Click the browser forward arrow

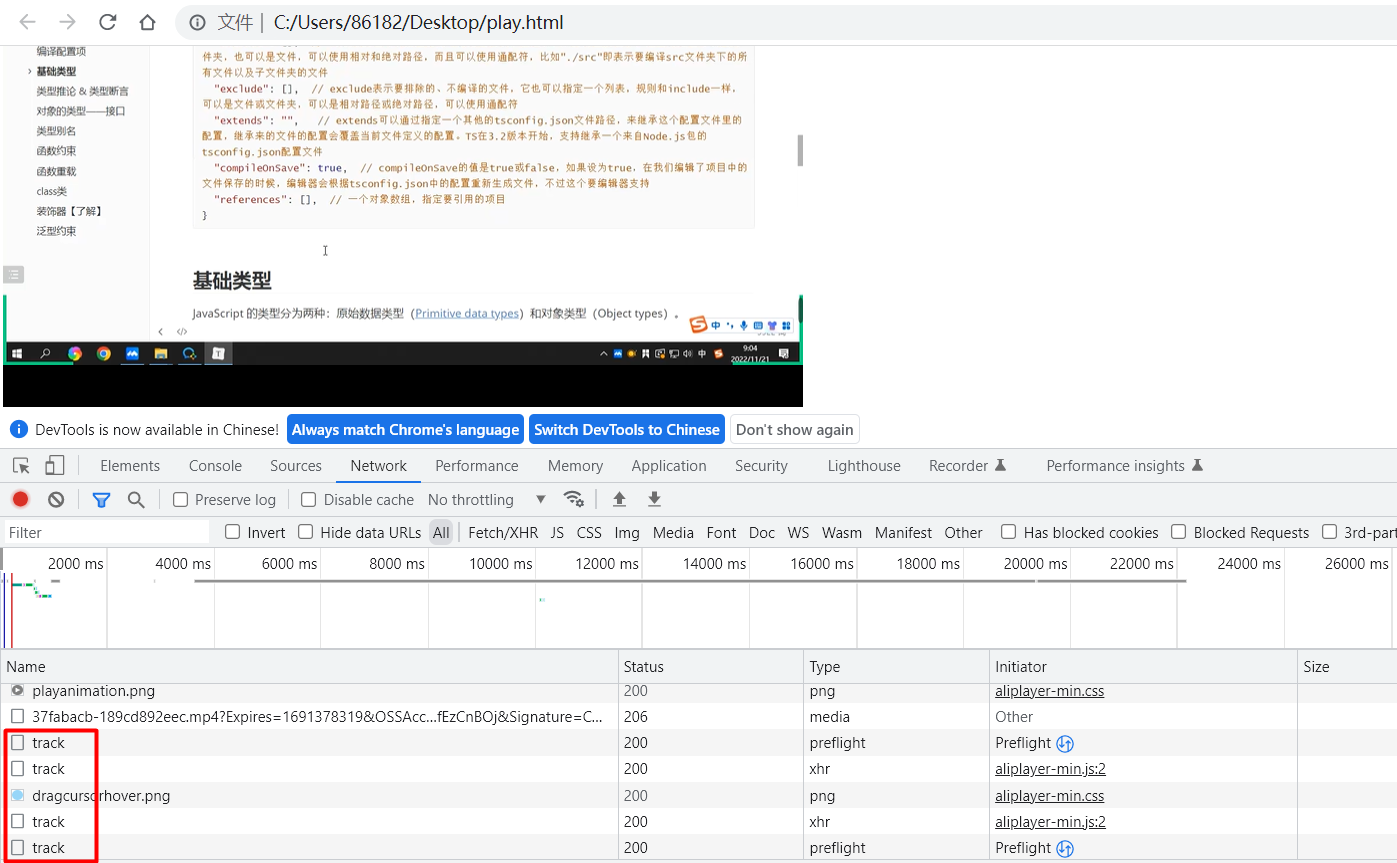(x=67, y=22)
